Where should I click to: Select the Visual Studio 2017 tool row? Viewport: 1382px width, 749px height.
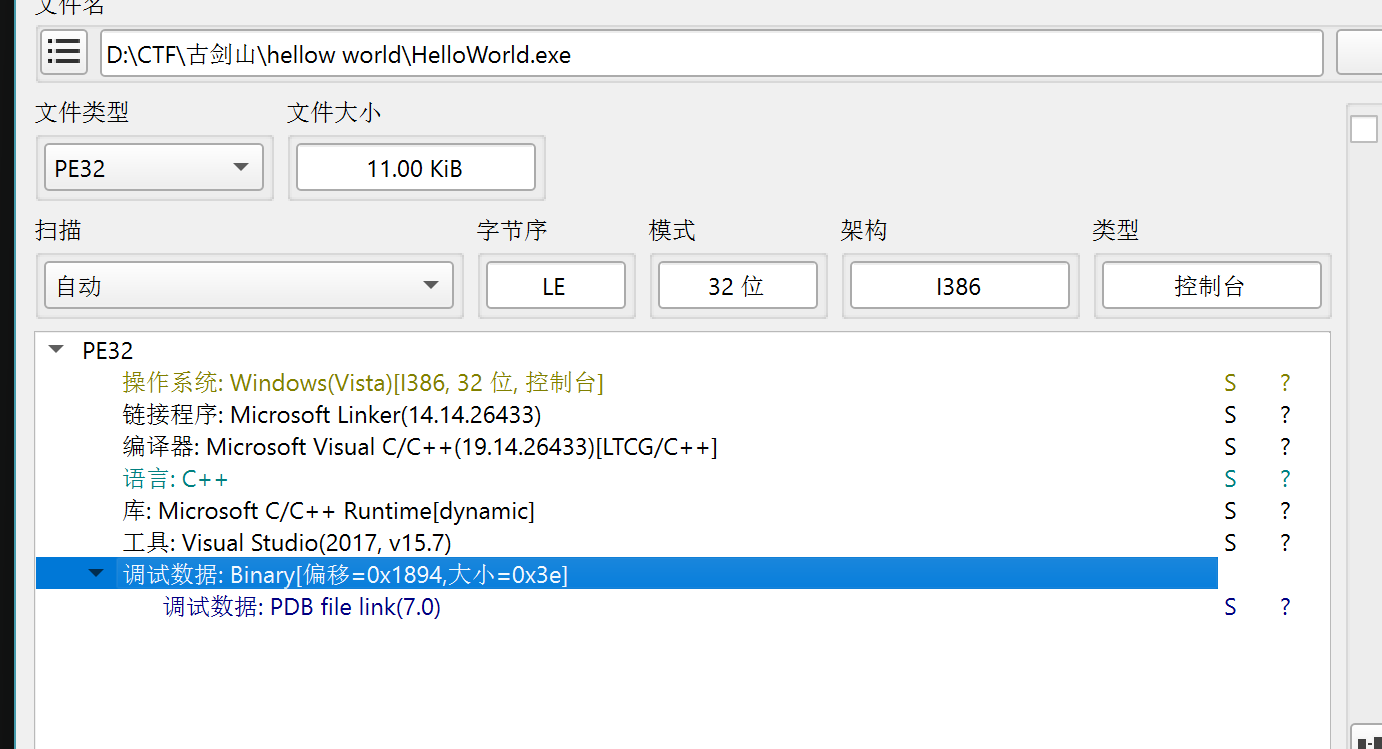pos(286,543)
